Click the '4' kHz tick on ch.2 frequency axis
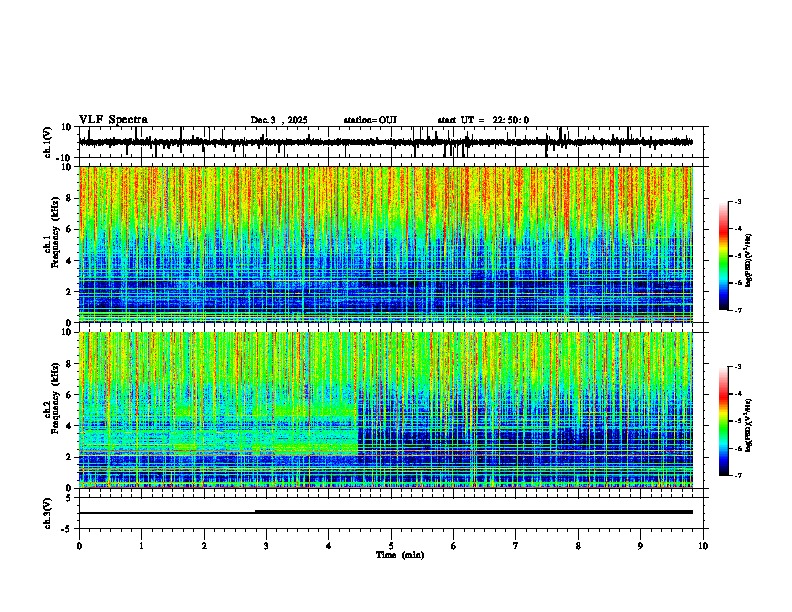This screenshot has width=792, height=612. [x=70, y=426]
